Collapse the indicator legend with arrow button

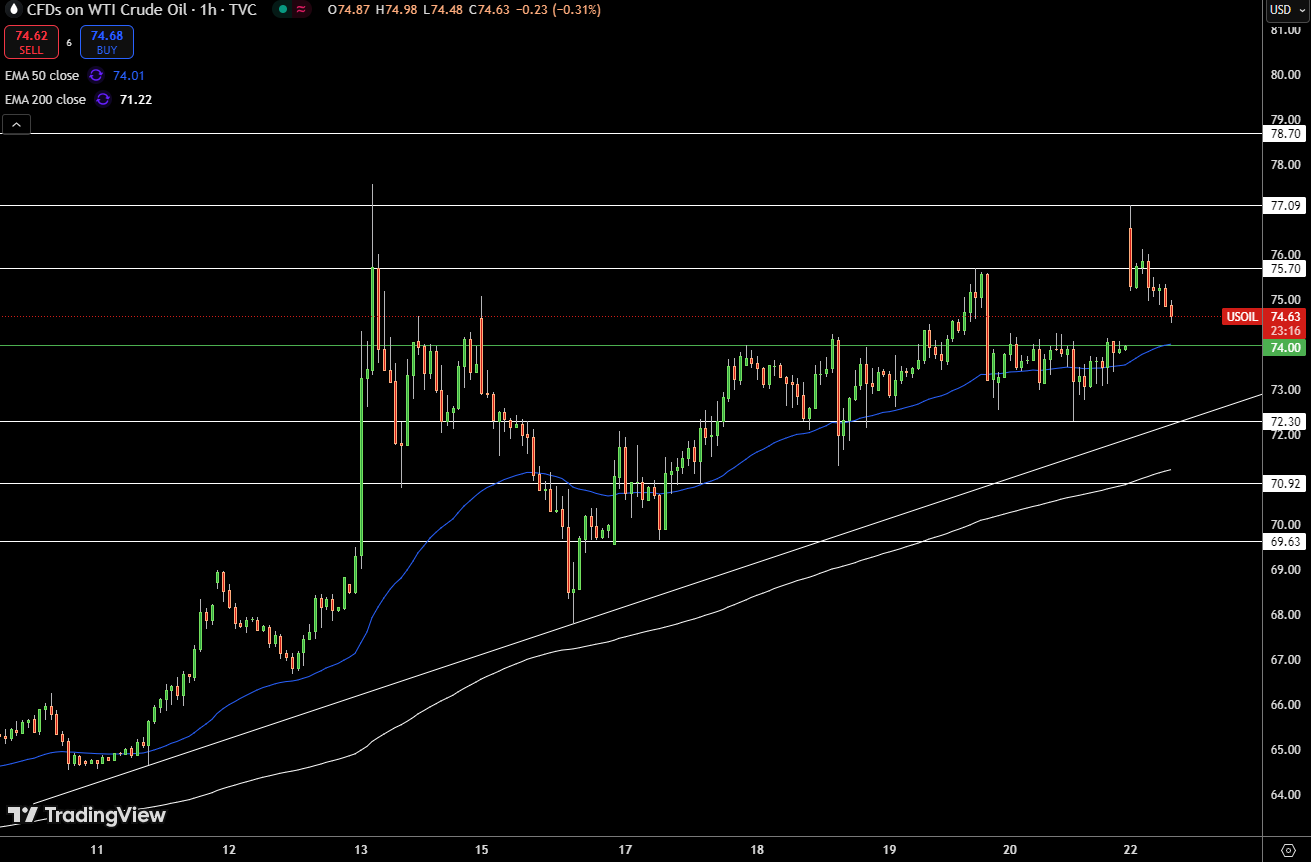(17, 124)
